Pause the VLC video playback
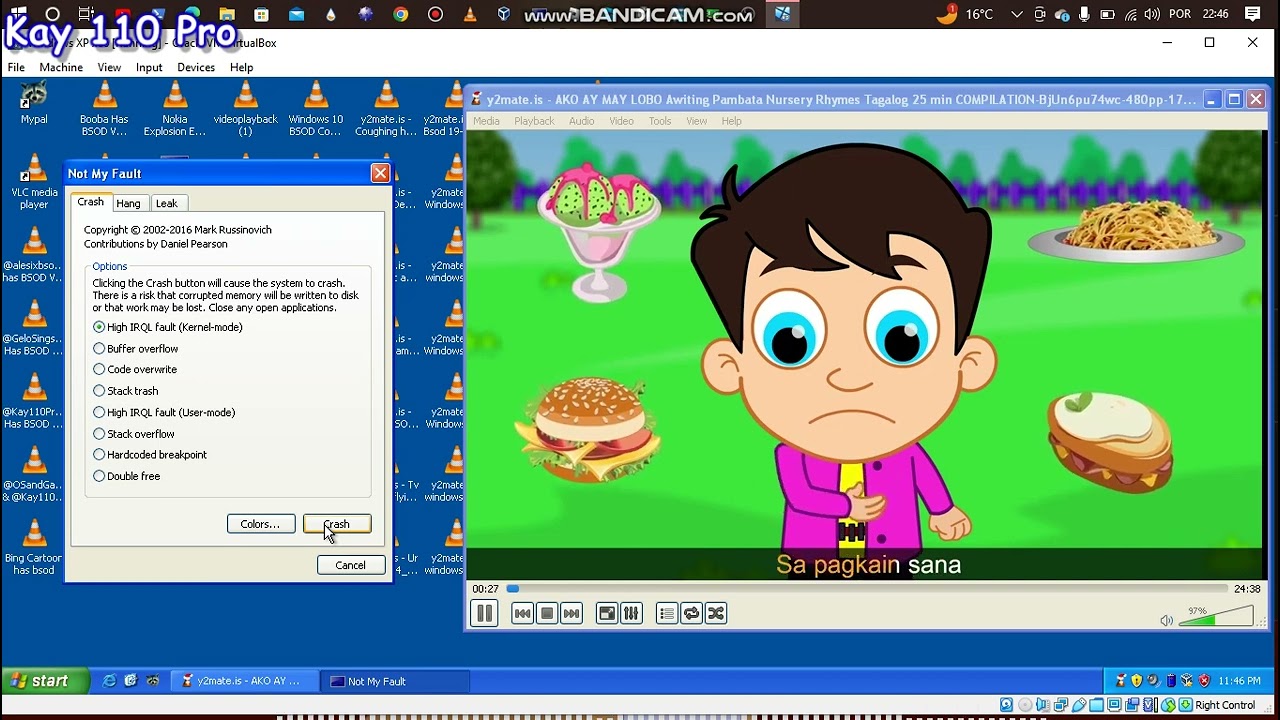Image resolution: width=1280 pixels, height=720 pixels. [484, 613]
